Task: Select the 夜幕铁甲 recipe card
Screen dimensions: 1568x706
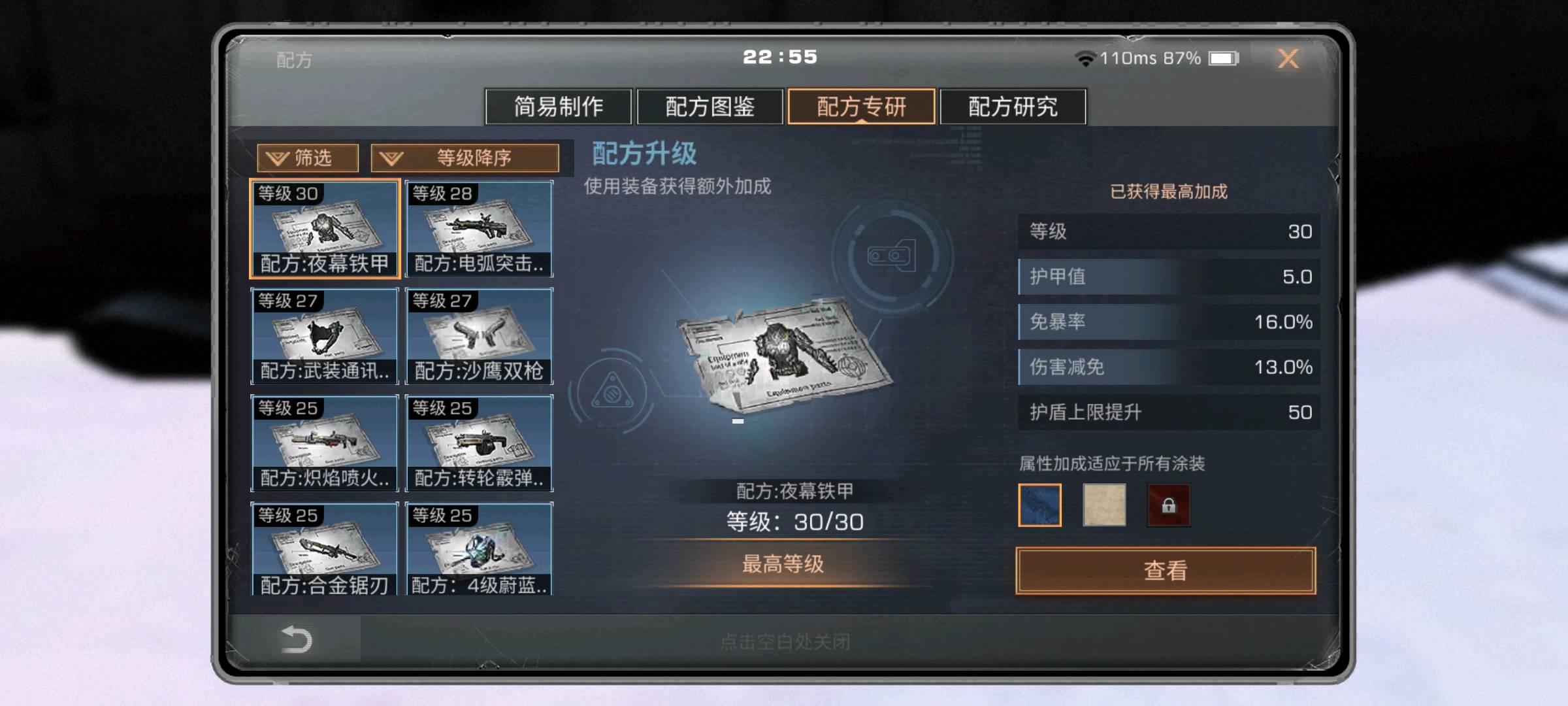Action: point(325,229)
